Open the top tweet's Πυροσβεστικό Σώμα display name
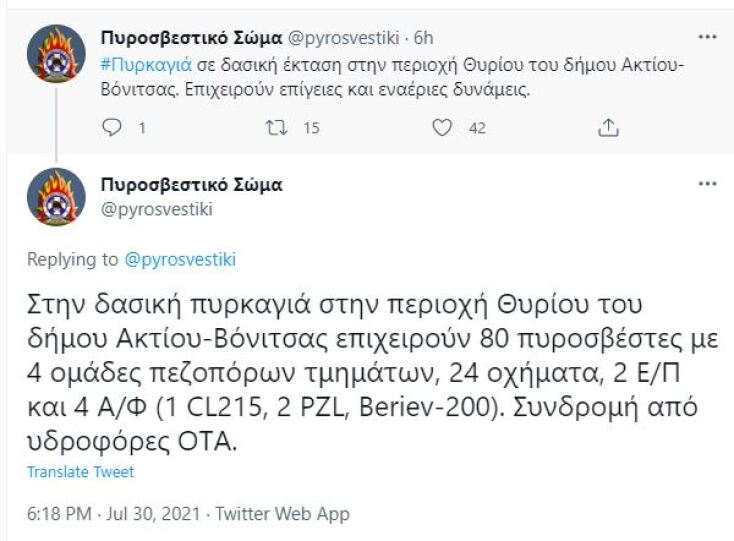The image size is (734, 541). [191, 38]
